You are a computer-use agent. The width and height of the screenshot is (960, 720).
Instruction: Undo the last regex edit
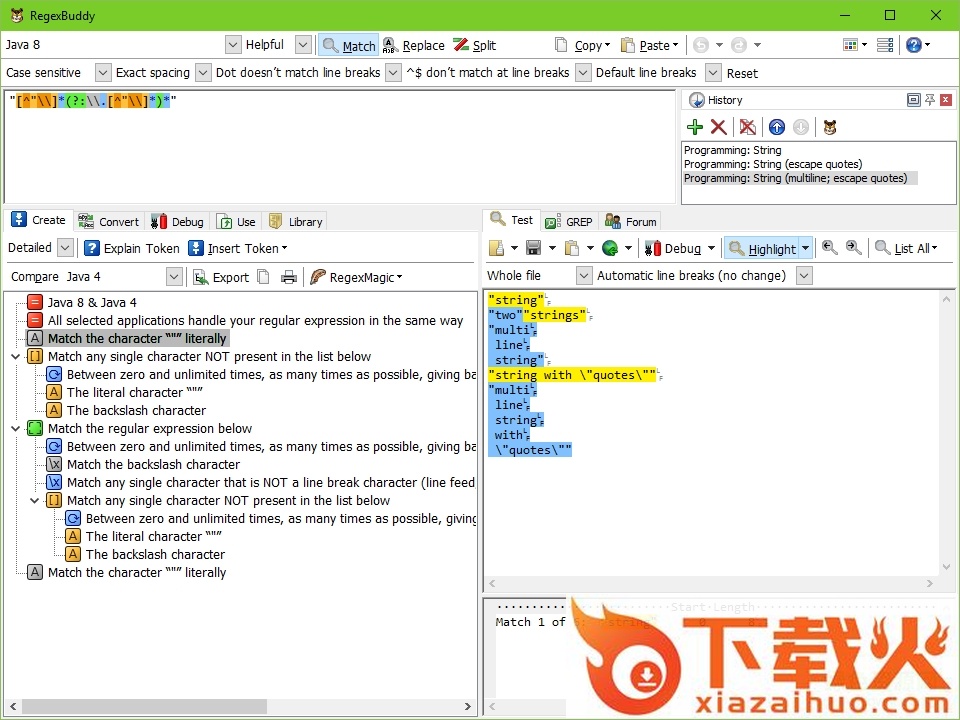(701, 45)
